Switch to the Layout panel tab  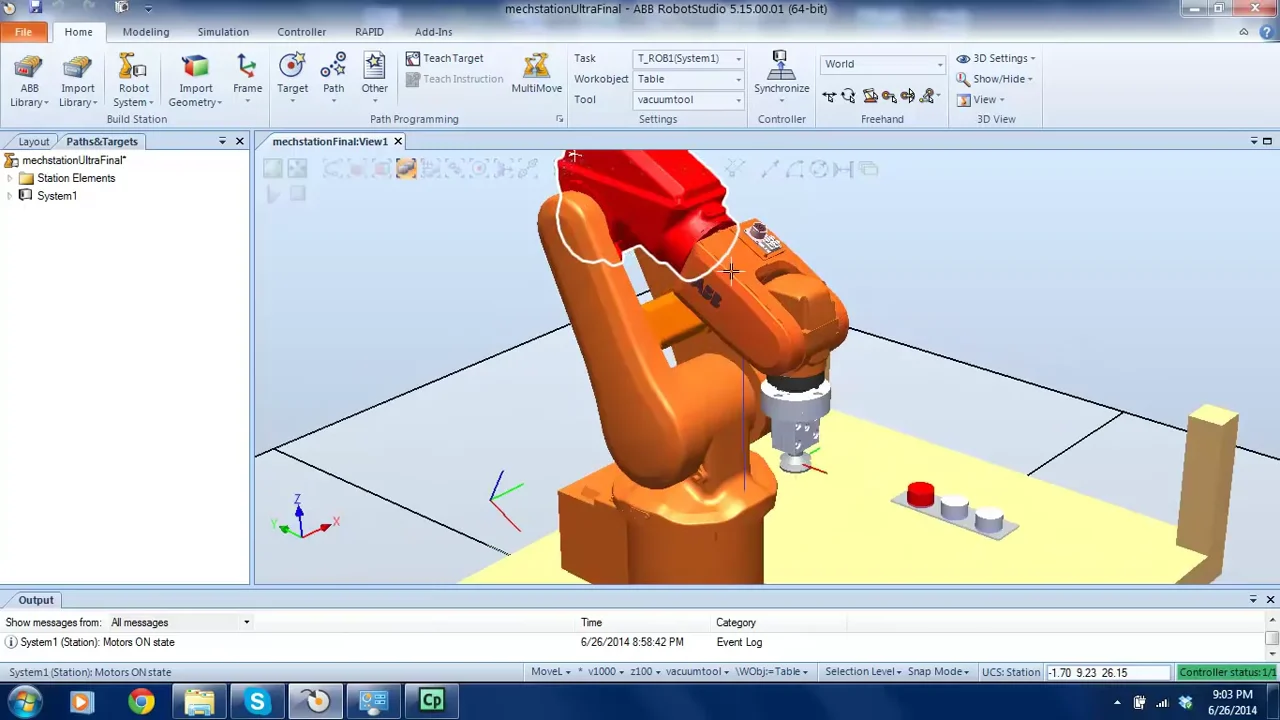coord(33,141)
